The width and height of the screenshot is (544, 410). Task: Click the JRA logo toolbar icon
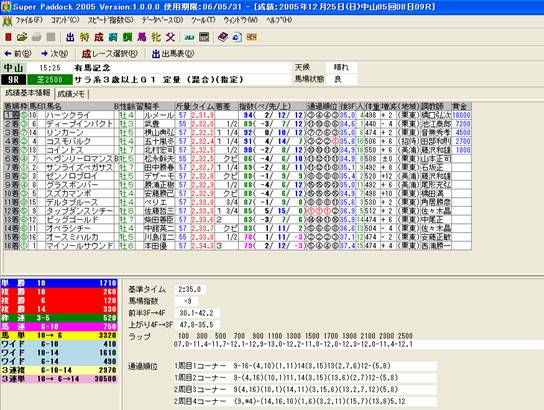(189, 37)
